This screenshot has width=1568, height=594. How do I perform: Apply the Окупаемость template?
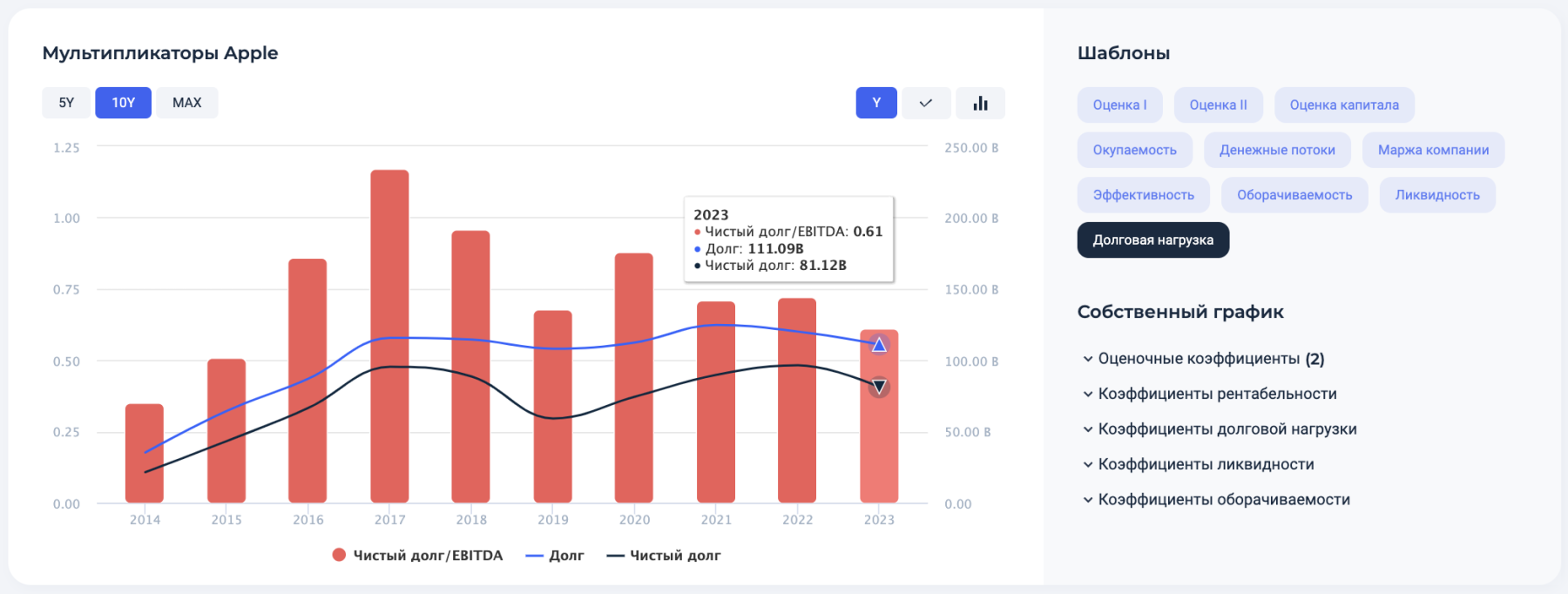point(1134,150)
